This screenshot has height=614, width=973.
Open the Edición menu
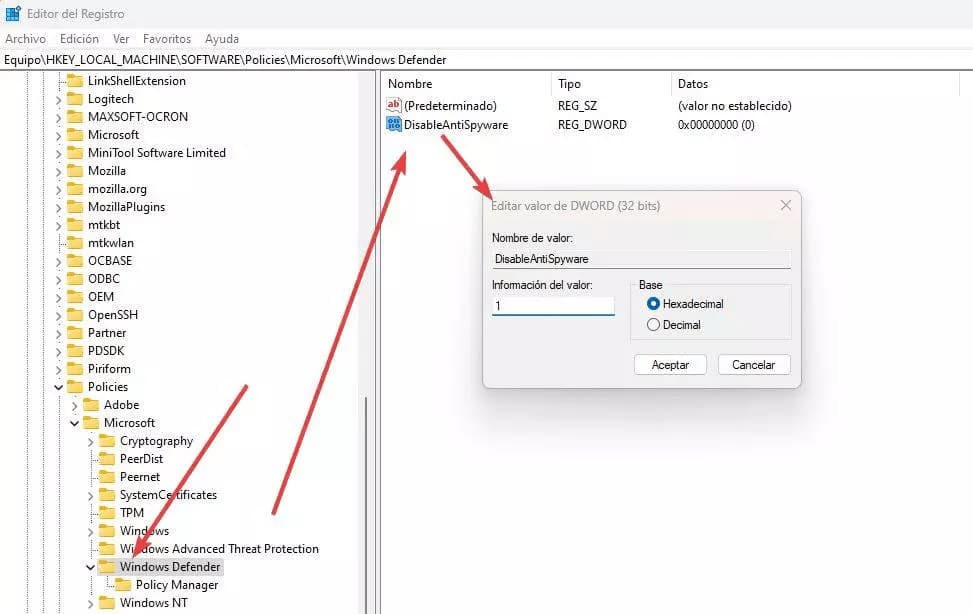(79, 38)
